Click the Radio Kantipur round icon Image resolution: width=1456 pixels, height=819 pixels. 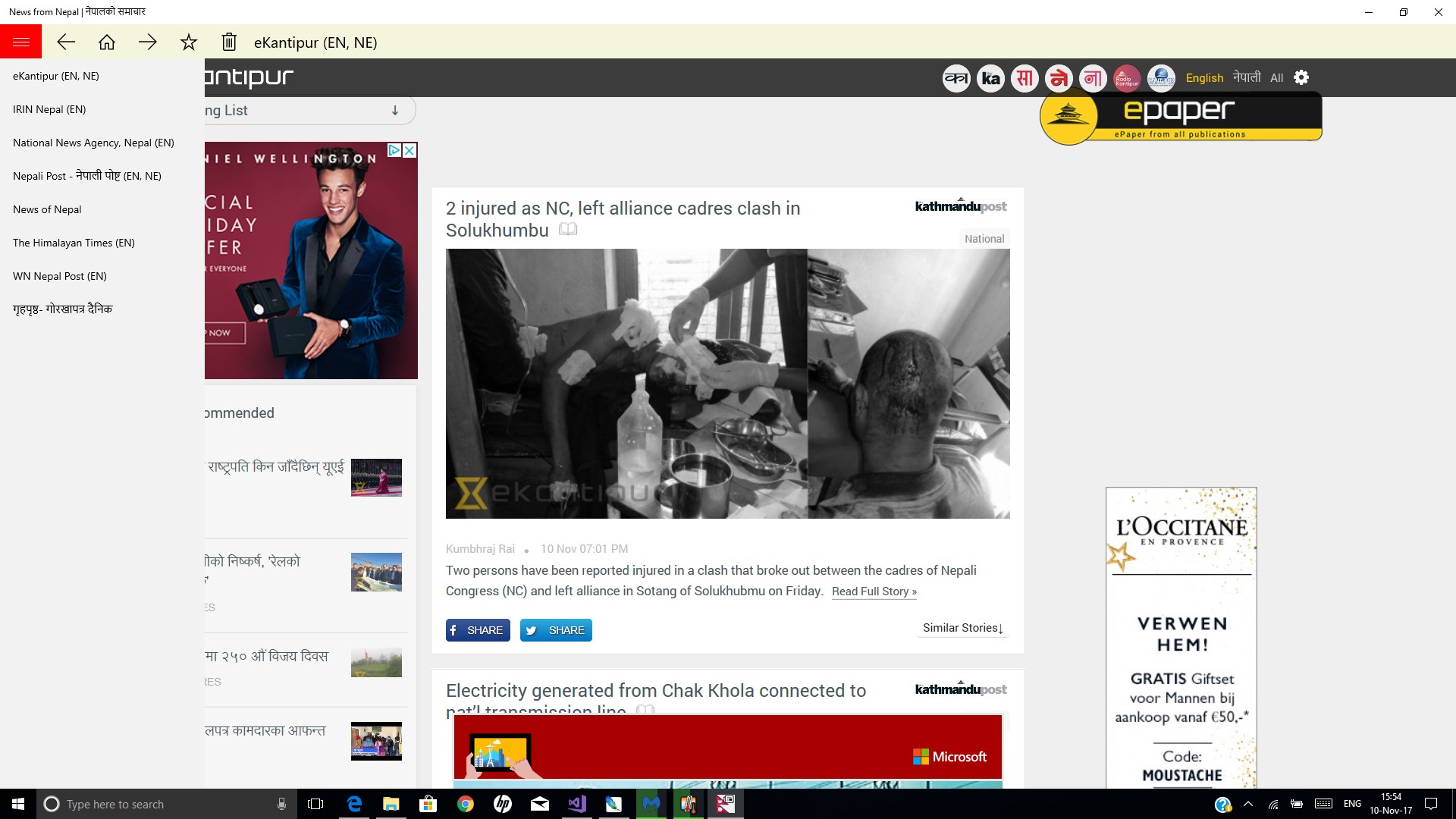pyautogui.click(x=1127, y=78)
